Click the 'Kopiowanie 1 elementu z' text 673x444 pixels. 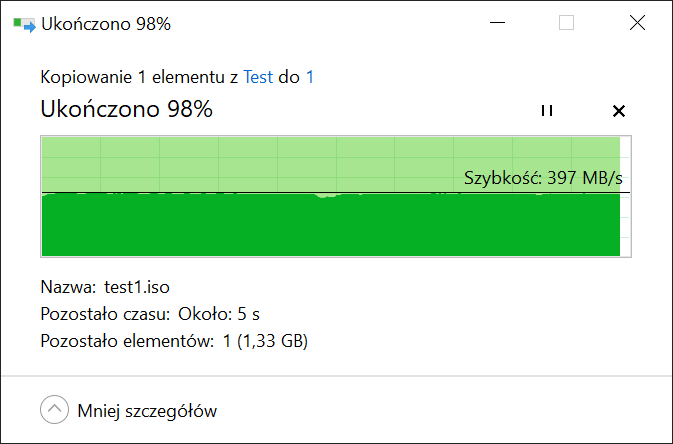point(139,77)
